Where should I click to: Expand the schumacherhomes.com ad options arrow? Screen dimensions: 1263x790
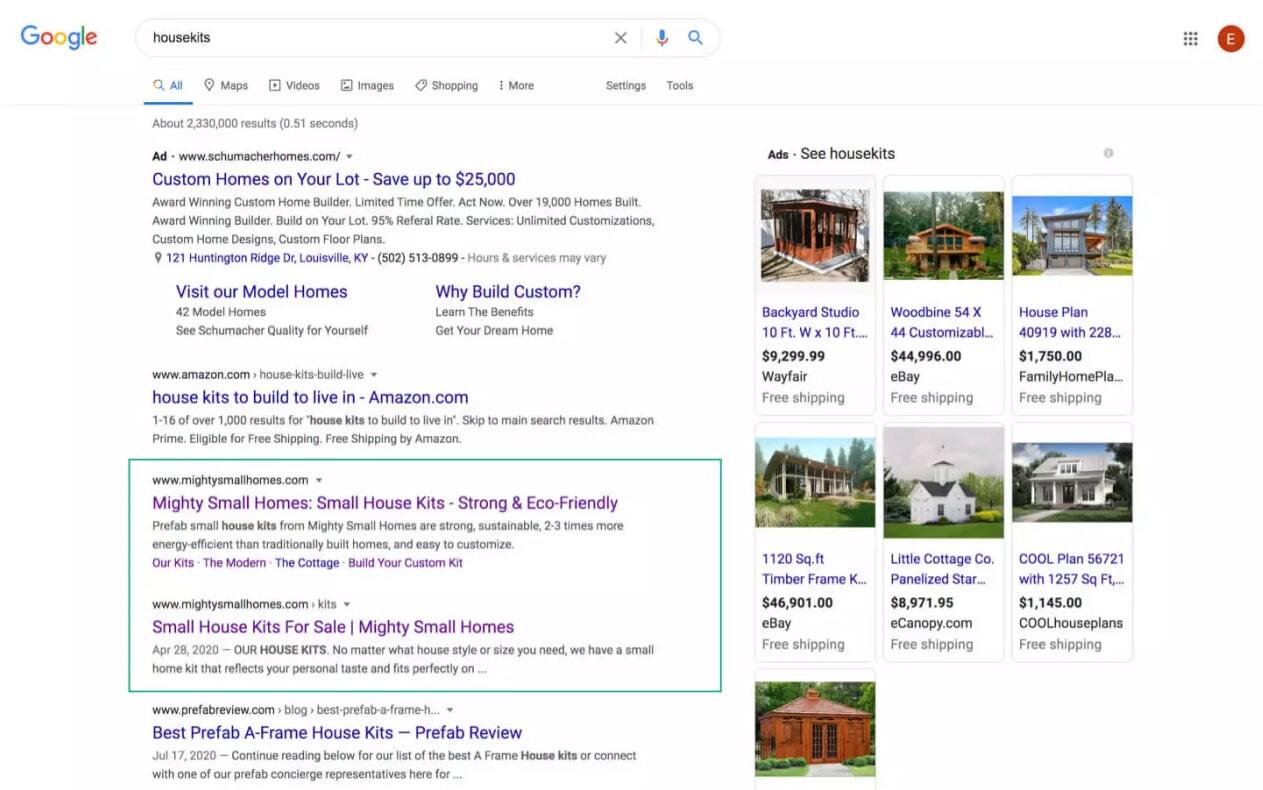click(349, 157)
